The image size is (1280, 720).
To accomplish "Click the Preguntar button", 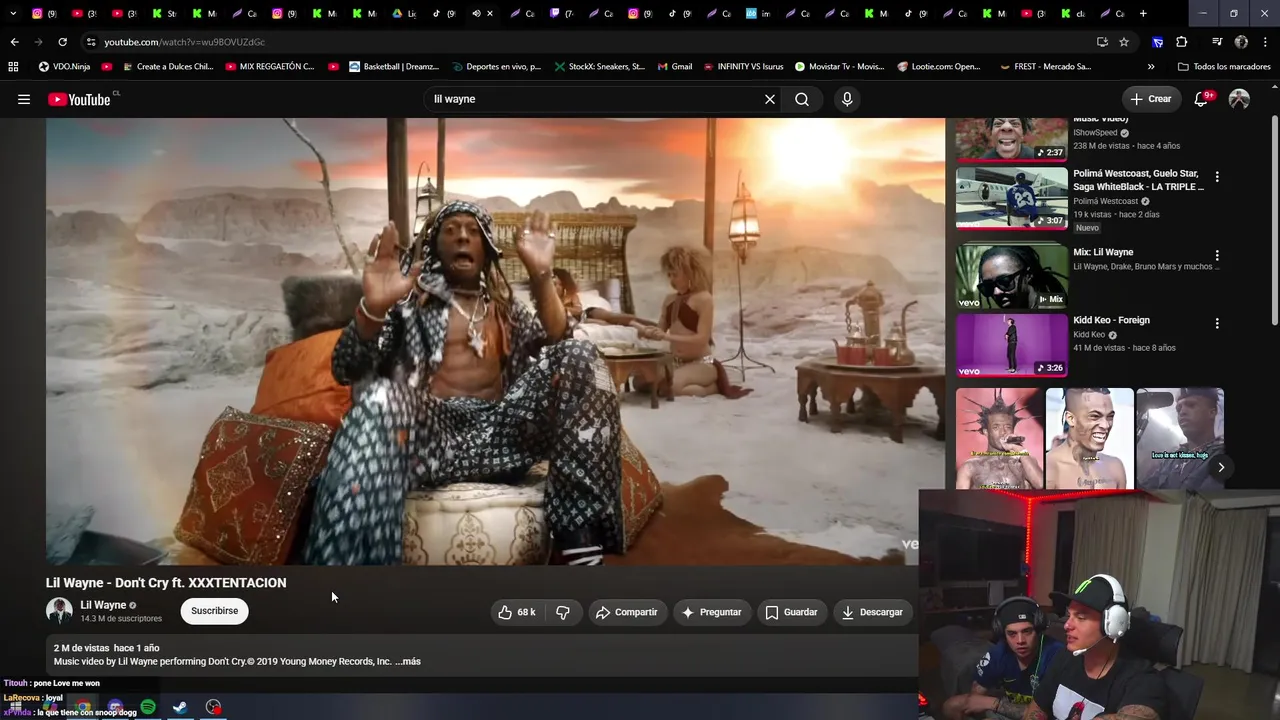I will coord(711,612).
